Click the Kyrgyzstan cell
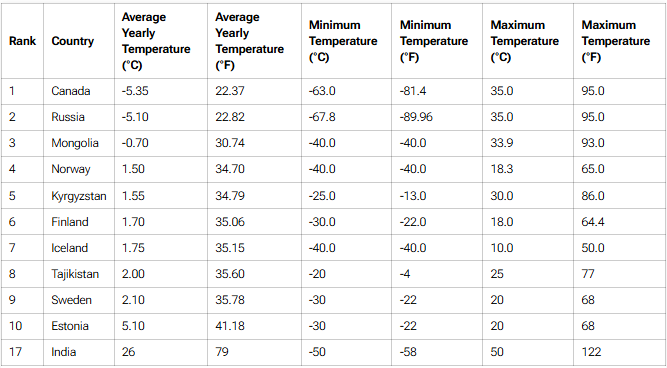The width and height of the screenshot is (667, 368). (79, 196)
